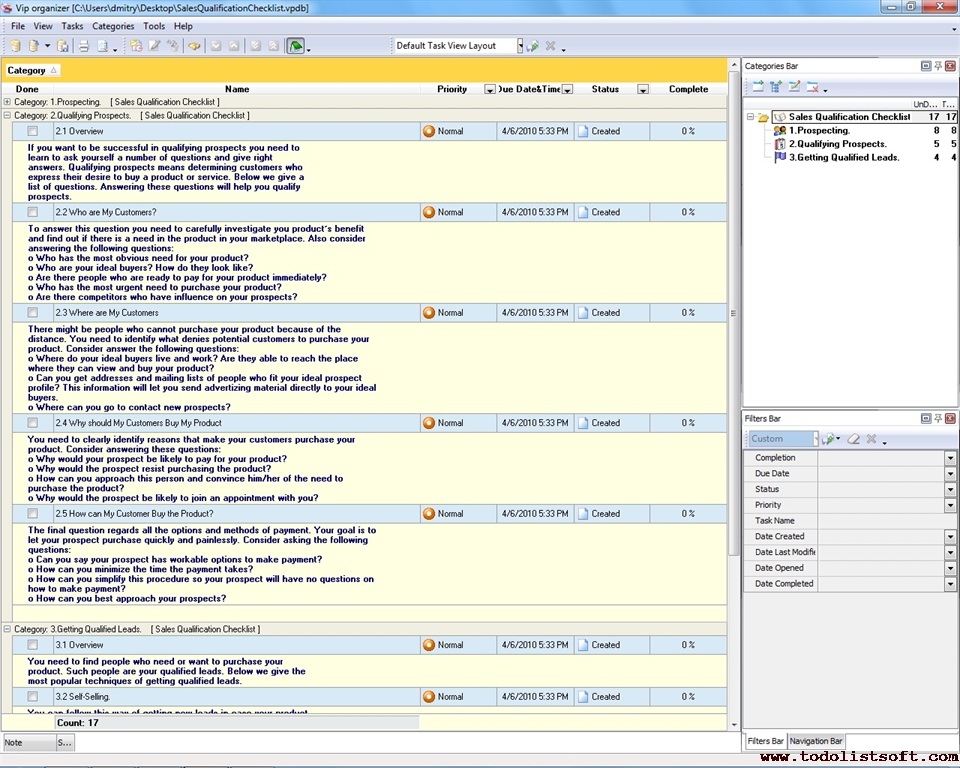
Task: Tick the checkbox for 2.4 Why should My Customers Buy
Action: click(33, 423)
